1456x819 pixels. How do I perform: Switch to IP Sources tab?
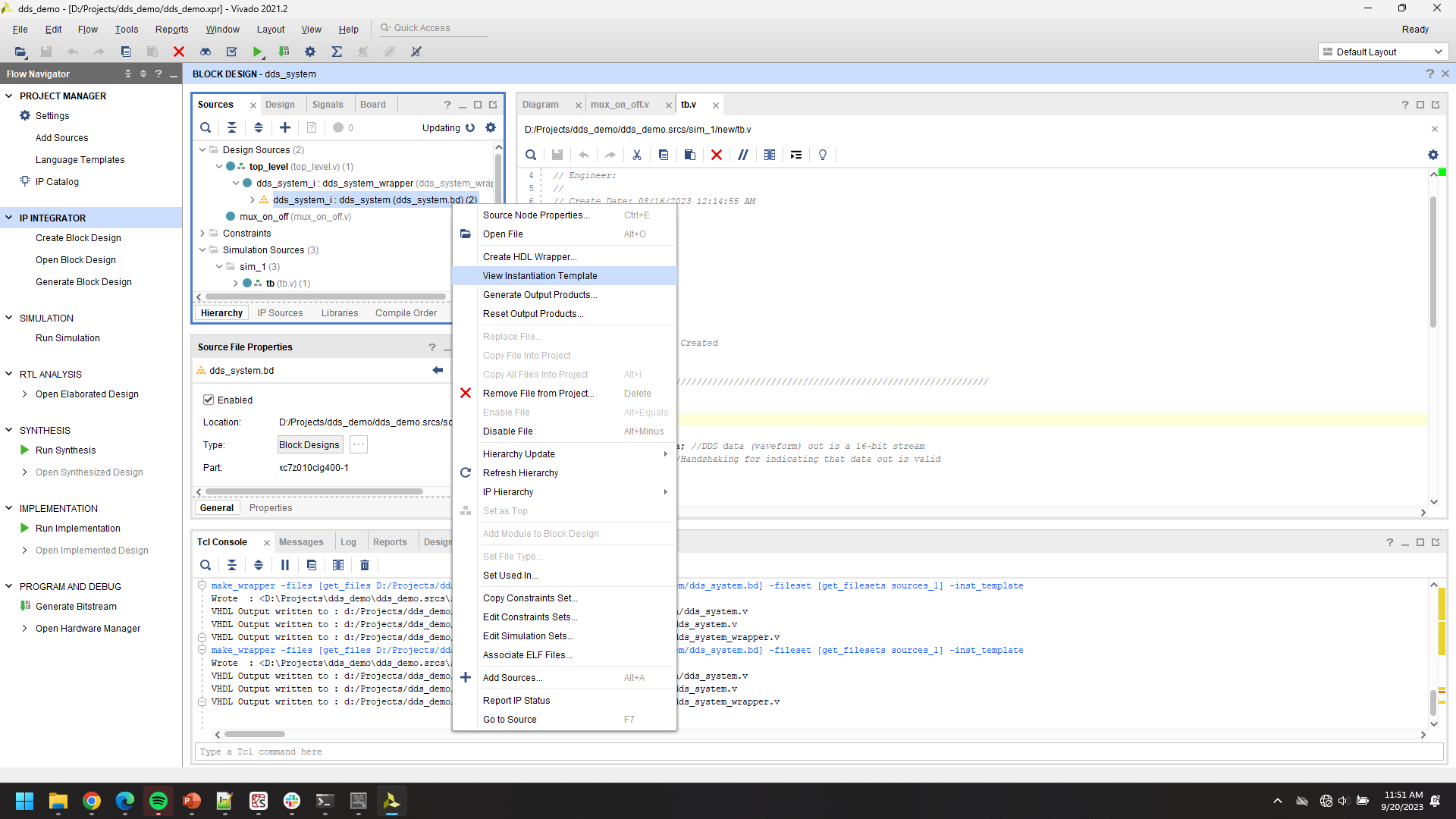(280, 313)
